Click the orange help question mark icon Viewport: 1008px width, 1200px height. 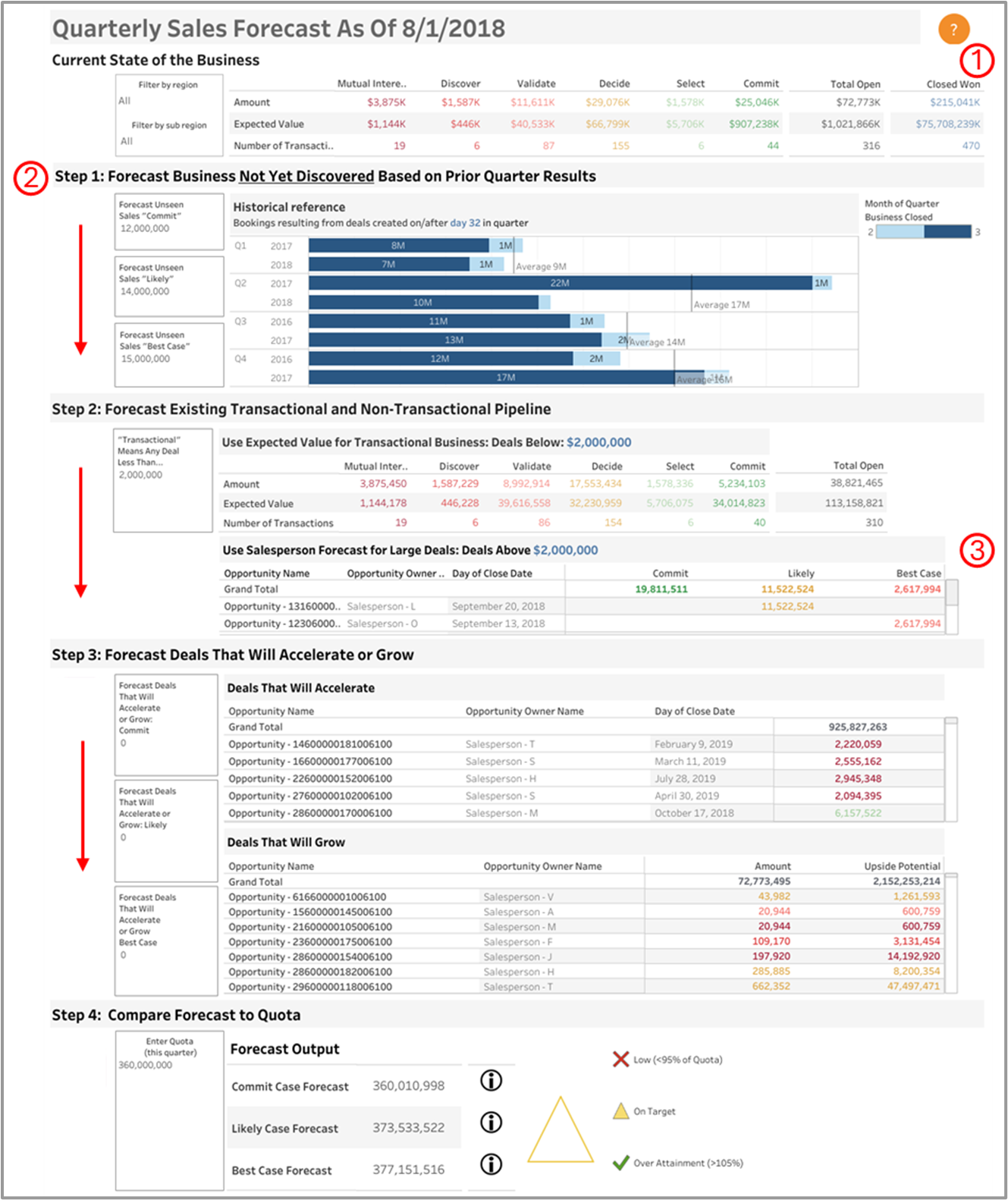click(953, 30)
